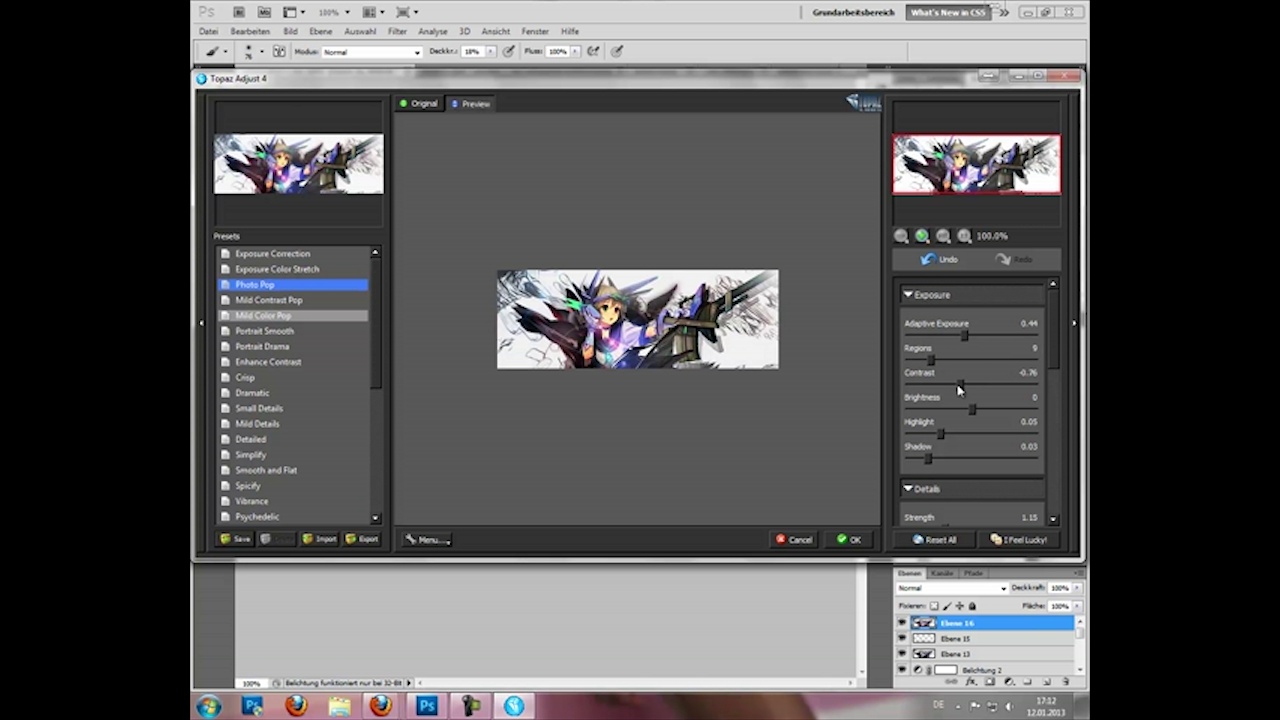Click the Windows Start orb
The image size is (1280, 720).
(209, 706)
